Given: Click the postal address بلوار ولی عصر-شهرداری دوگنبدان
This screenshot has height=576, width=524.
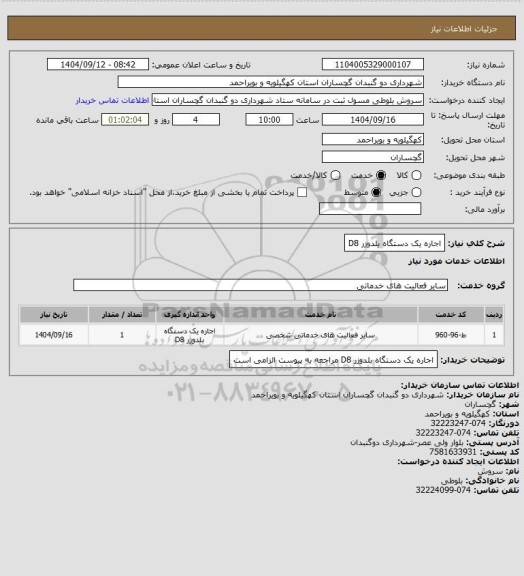Looking at the screenshot, I should 408,442.
